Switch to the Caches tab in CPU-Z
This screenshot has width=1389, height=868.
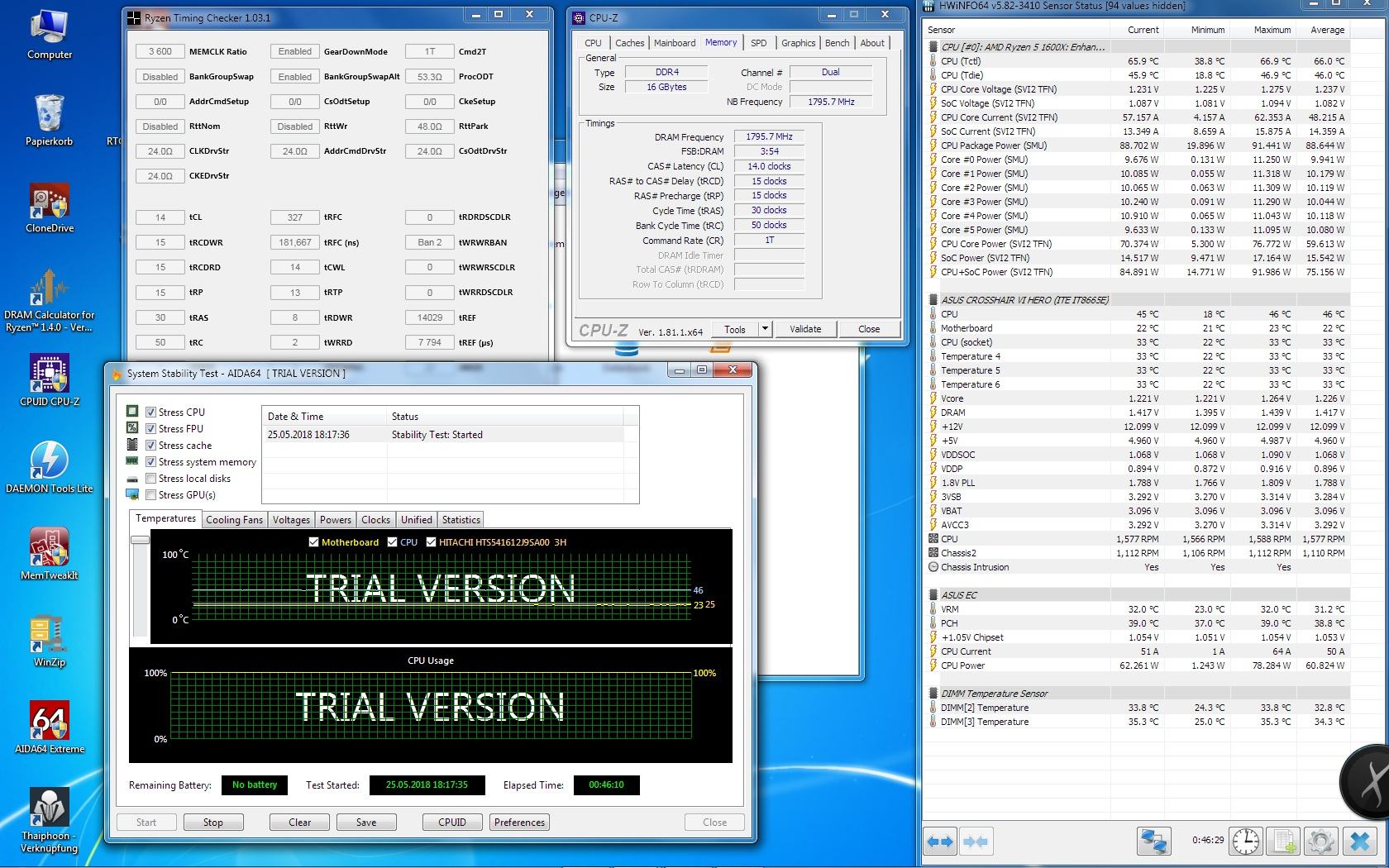click(629, 43)
